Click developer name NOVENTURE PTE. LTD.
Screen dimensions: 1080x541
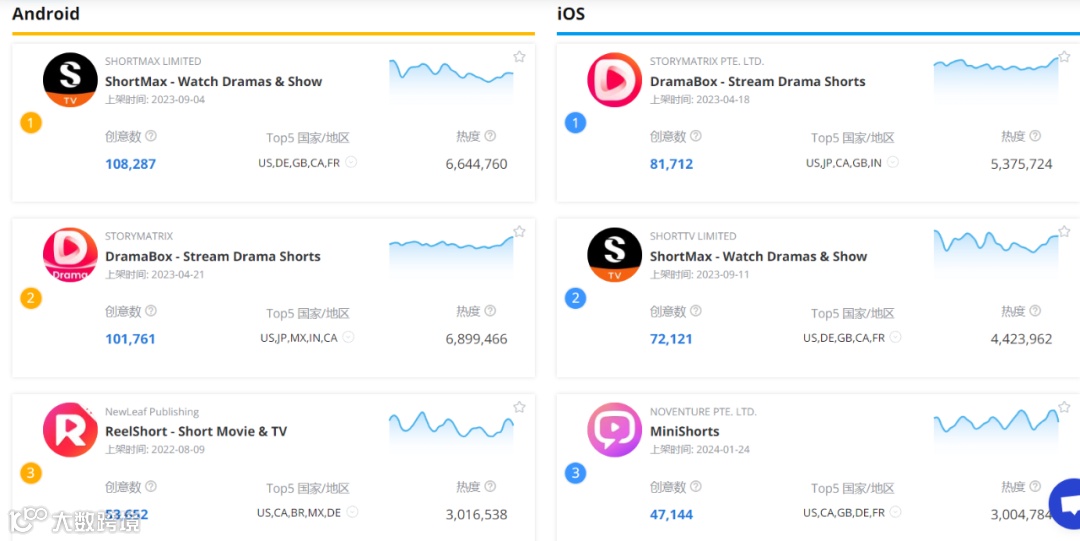coord(703,411)
